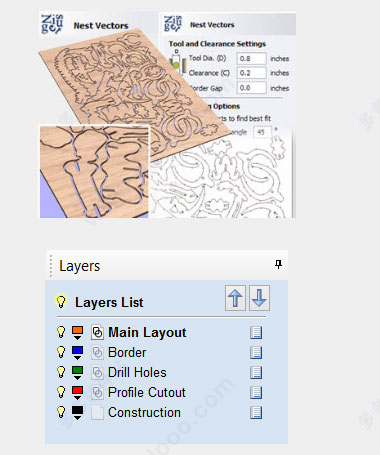The height and width of the screenshot is (455, 380).
Task: Open the Profile Cutout red color dropdown
Action: point(77,393)
